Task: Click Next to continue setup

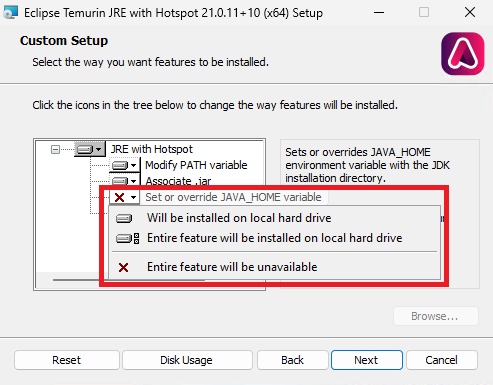Action: click(x=366, y=360)
